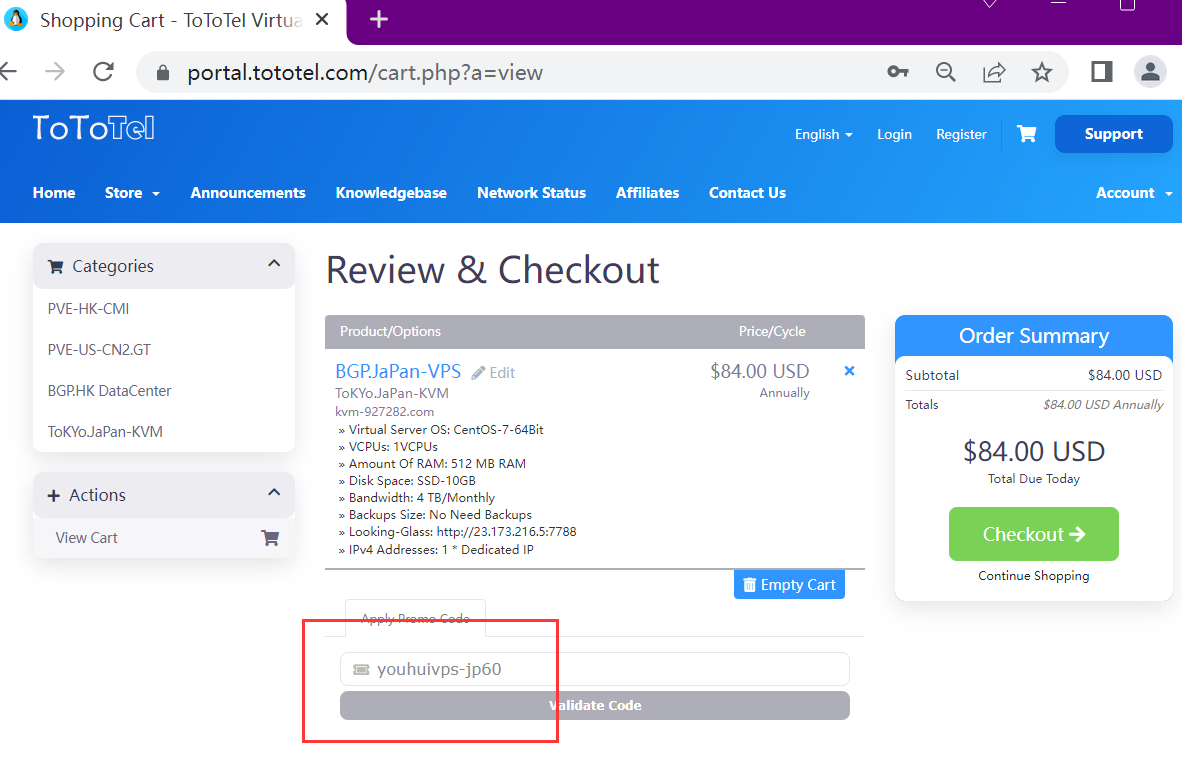1182x784 pixels.
Task: Open the Contact Us page
Action: click(747, 193)
